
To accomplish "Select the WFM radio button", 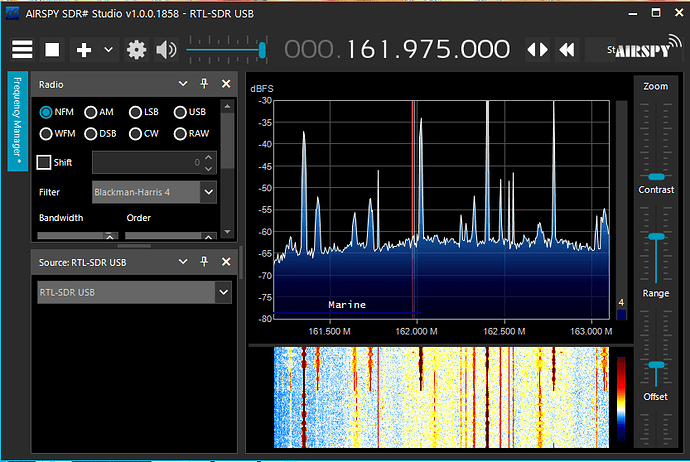I will click(46, 133).
